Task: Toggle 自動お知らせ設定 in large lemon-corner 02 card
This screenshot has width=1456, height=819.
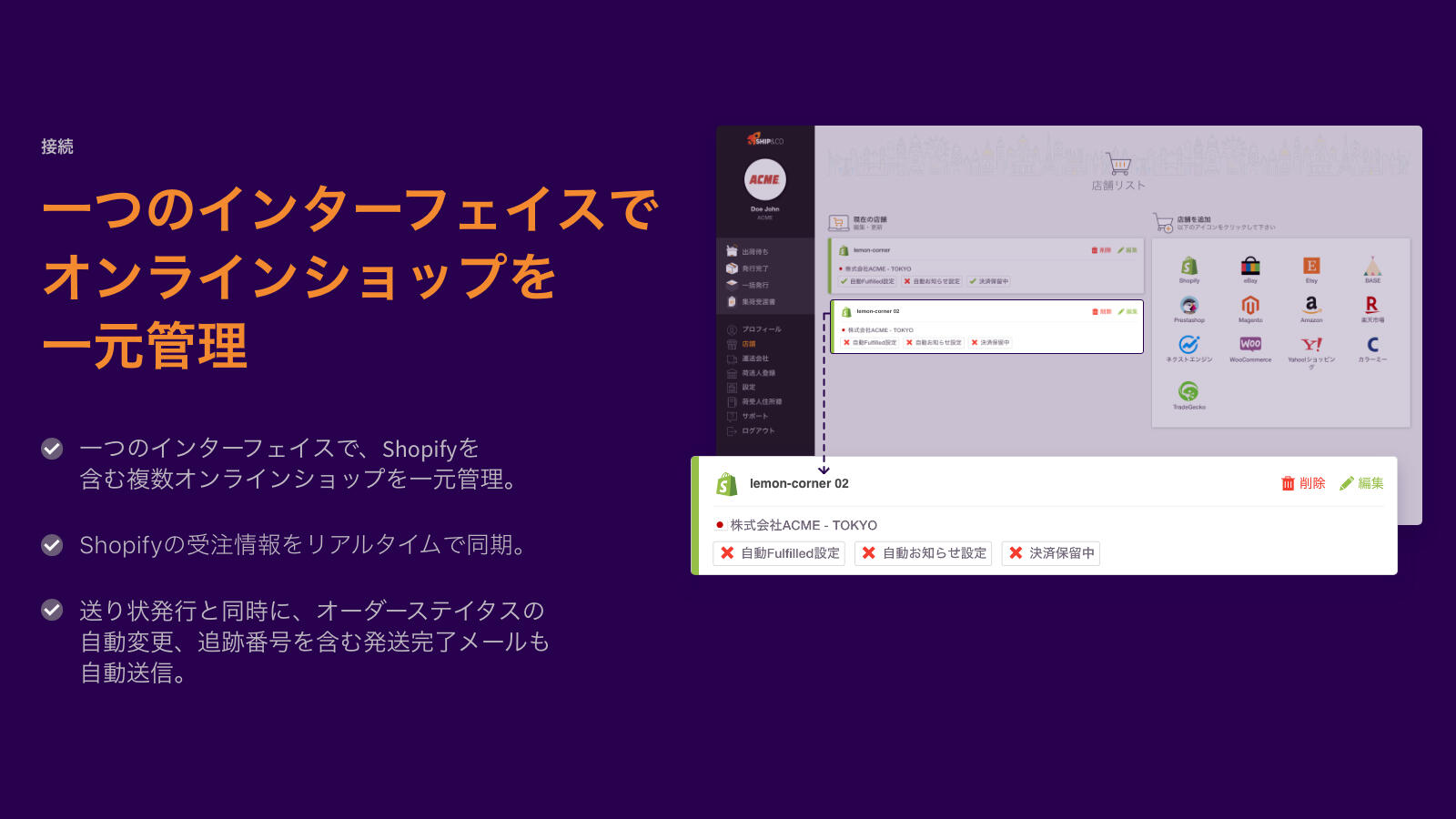Action: pyautogui.click(x=923, y=553)
